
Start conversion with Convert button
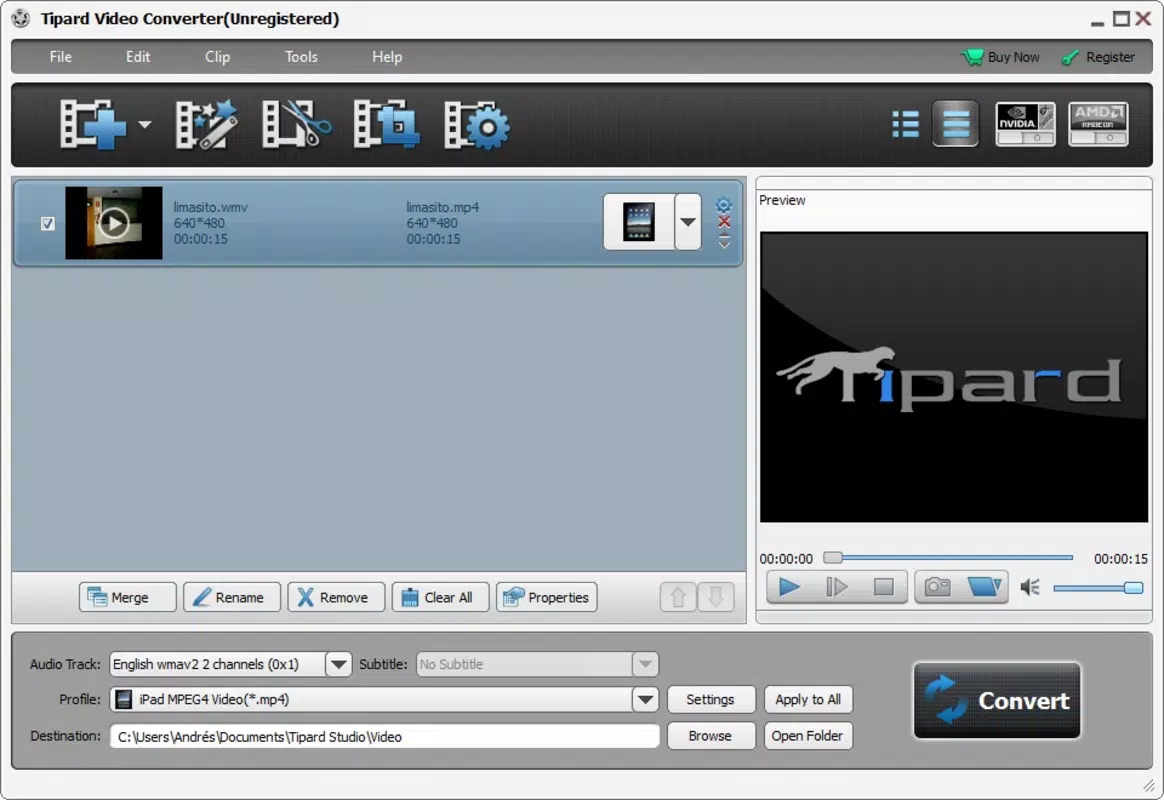[x=997, y=701]
